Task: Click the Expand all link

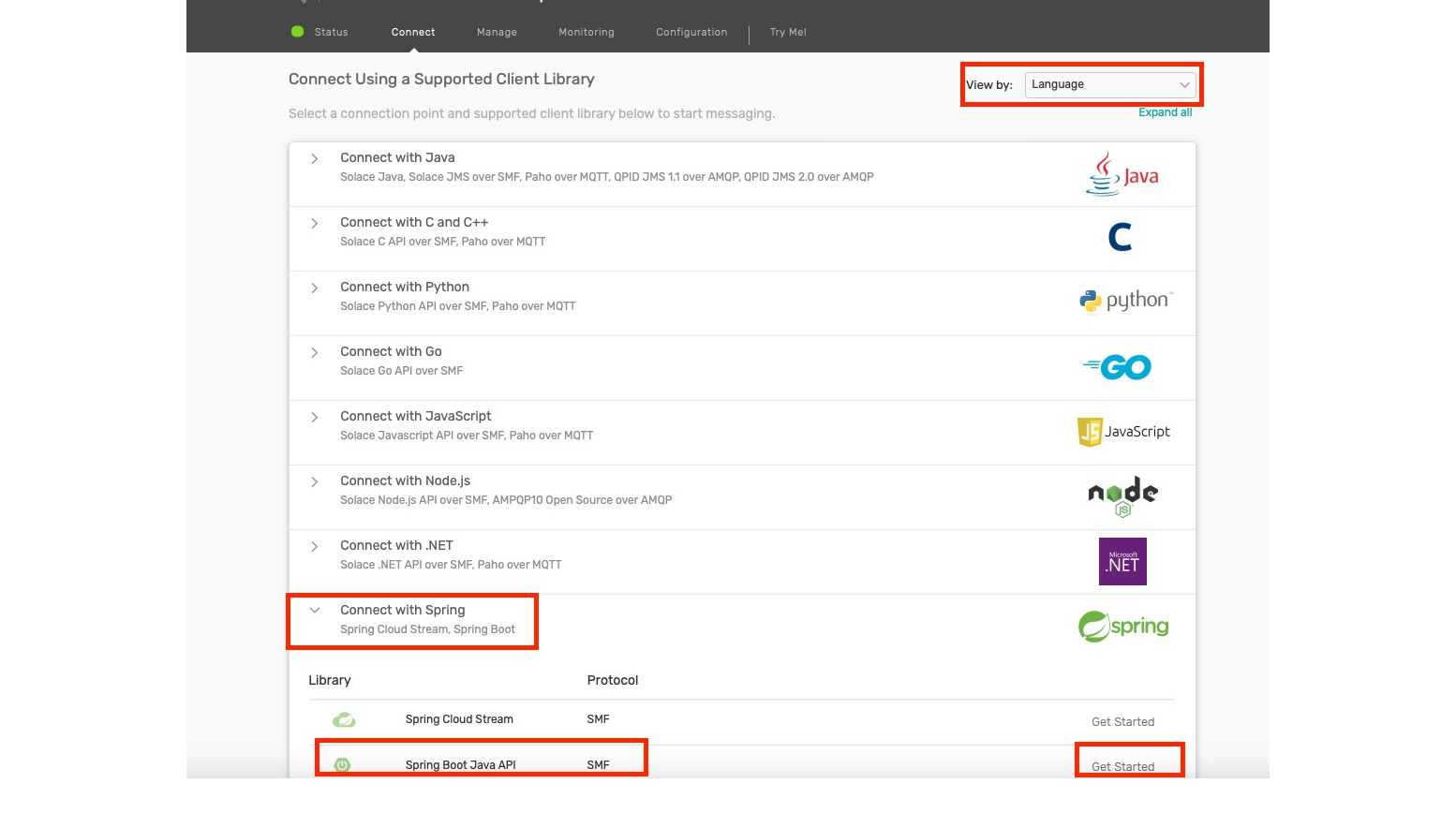Action: point(1165,112)
